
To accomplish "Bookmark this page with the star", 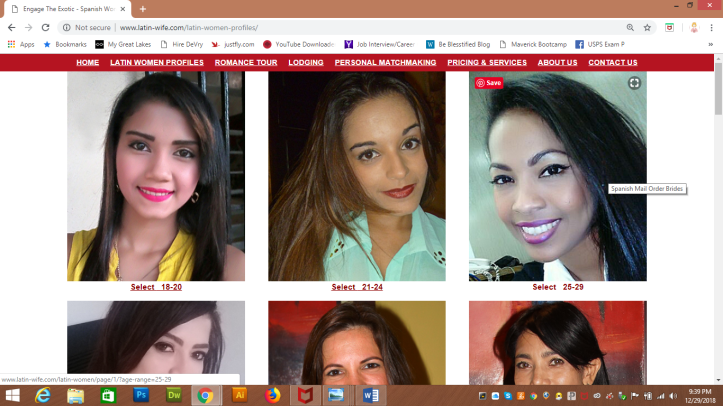I will point(647,28).
